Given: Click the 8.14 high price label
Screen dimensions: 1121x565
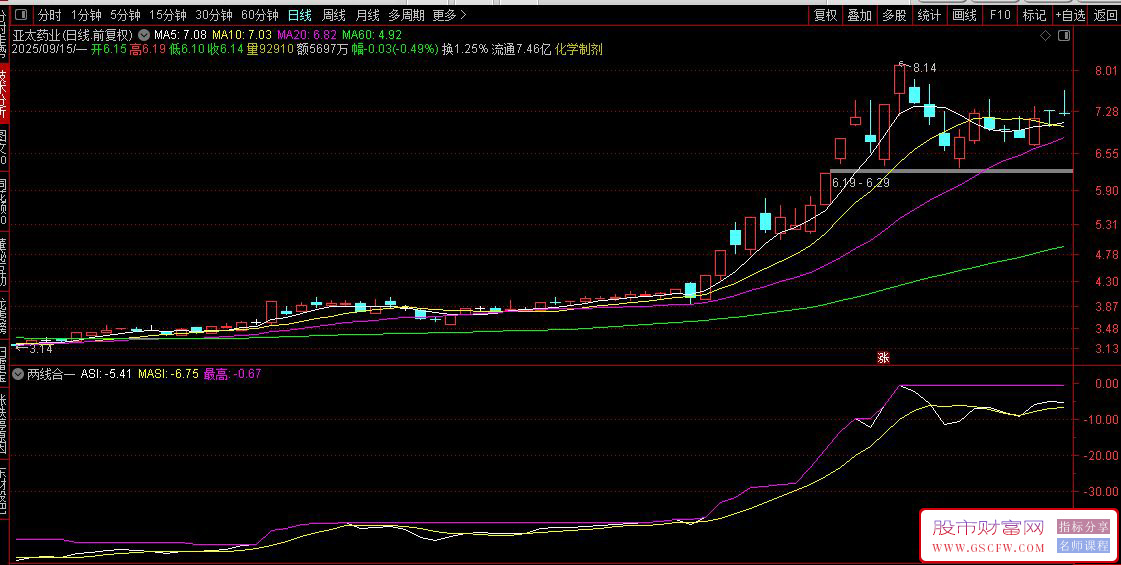Looking at the screenshot, I should click(924, 68).
